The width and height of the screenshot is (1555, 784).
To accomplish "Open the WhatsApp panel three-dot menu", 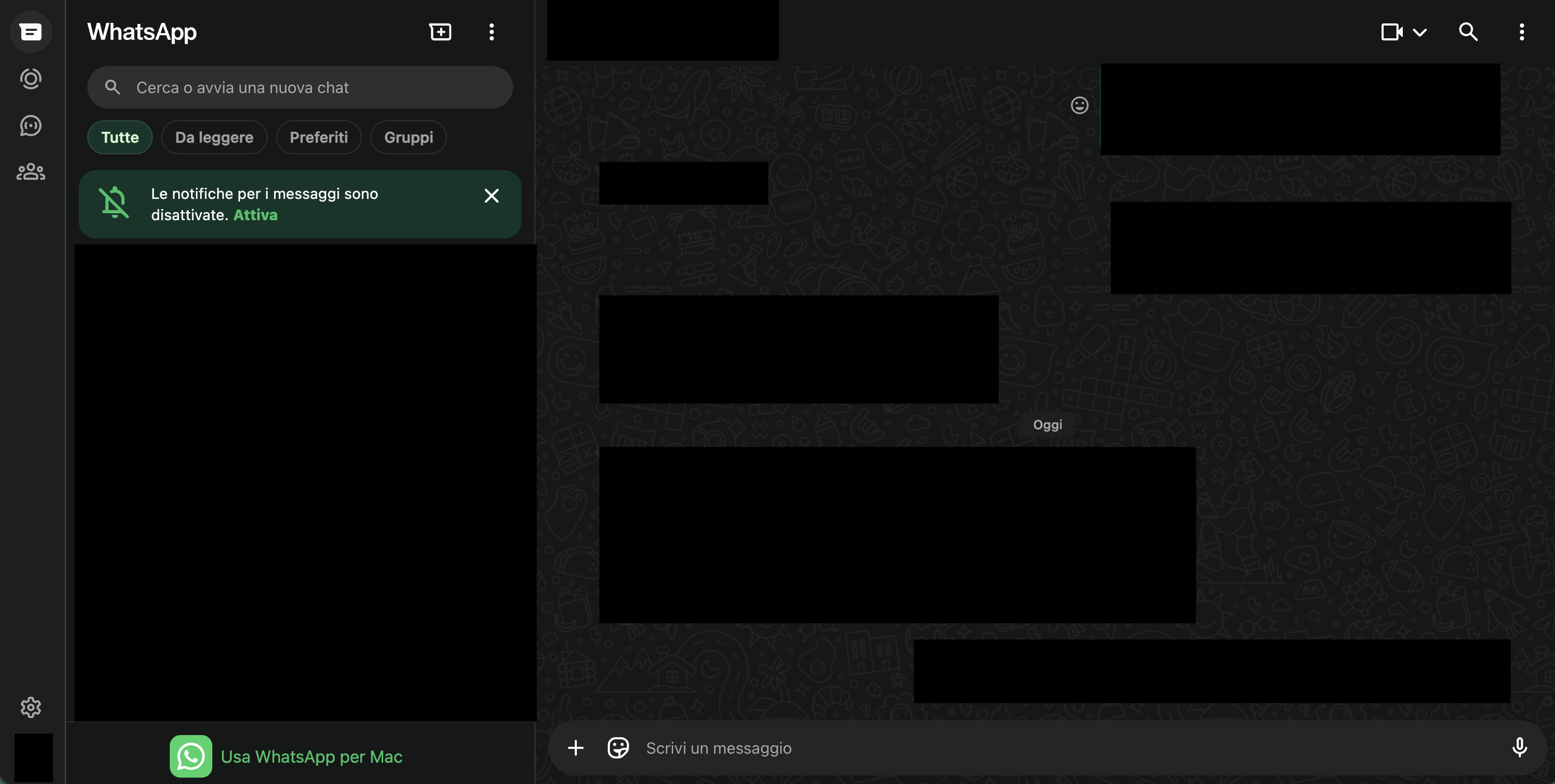I will [491, 31].
